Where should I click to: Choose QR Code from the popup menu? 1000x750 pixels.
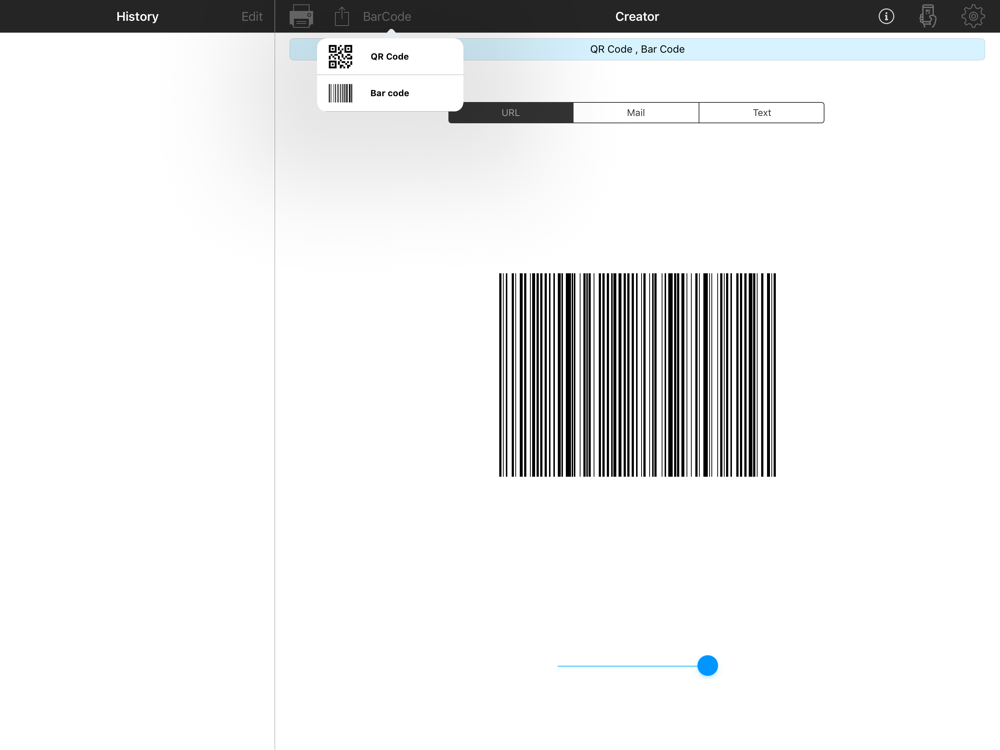390,57
